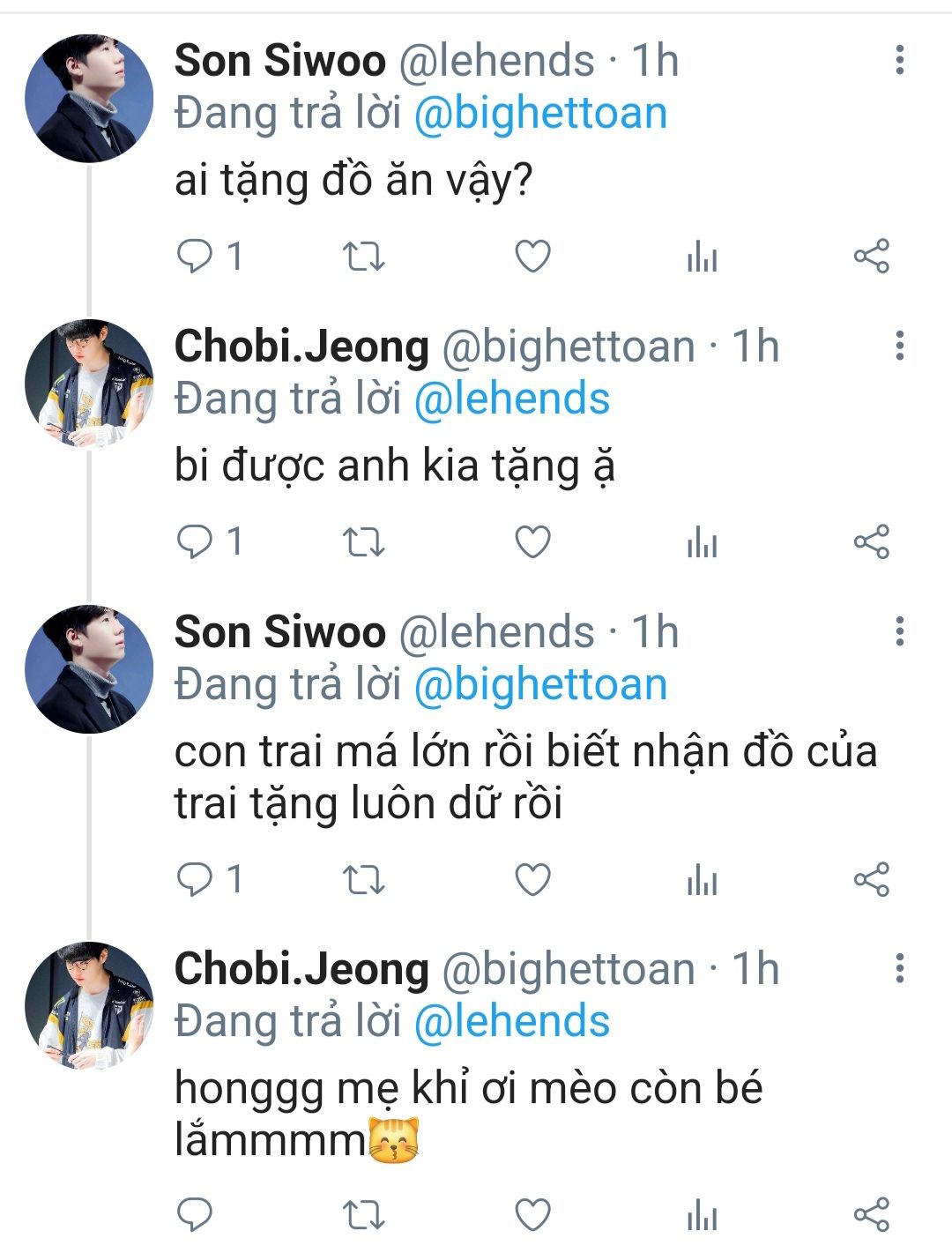The image size is (952, 1253).
Task: Reply to the "con trai má lớn rồi" tweet
Action: pyautogui.click(x=195, y=879)
